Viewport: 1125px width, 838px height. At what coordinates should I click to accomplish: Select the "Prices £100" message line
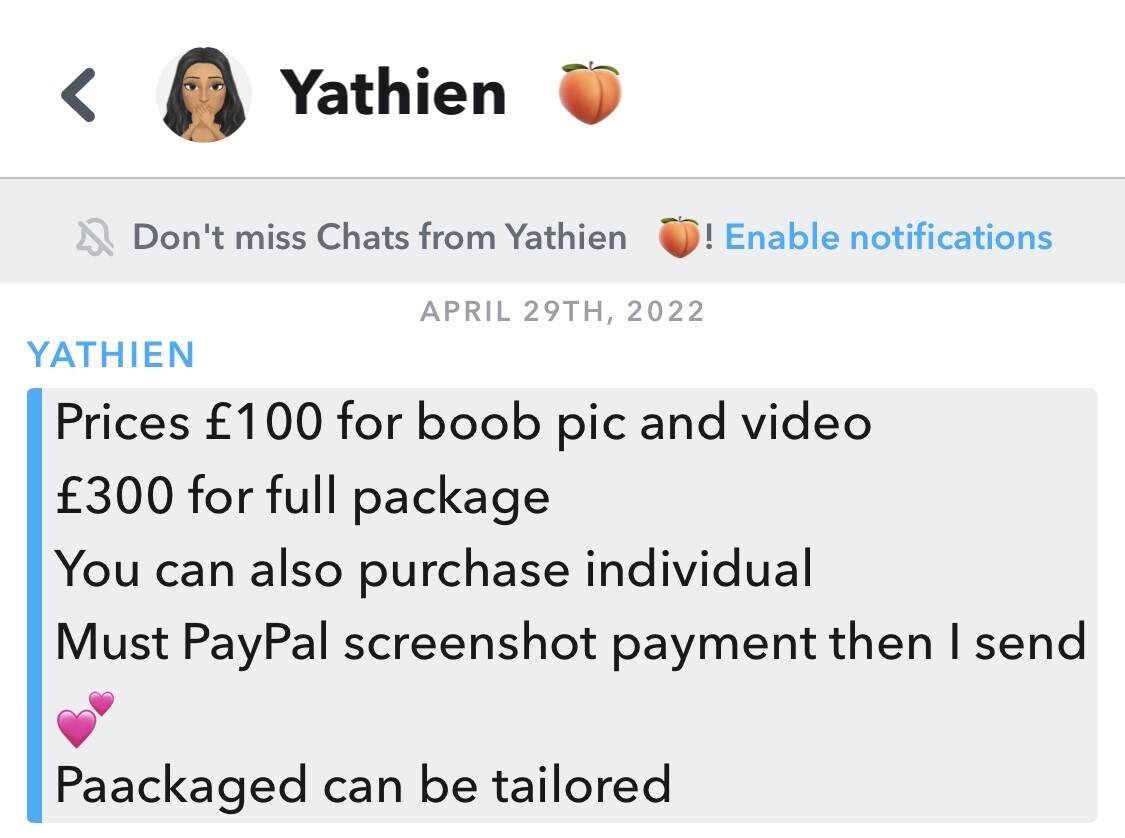(463, 422)
